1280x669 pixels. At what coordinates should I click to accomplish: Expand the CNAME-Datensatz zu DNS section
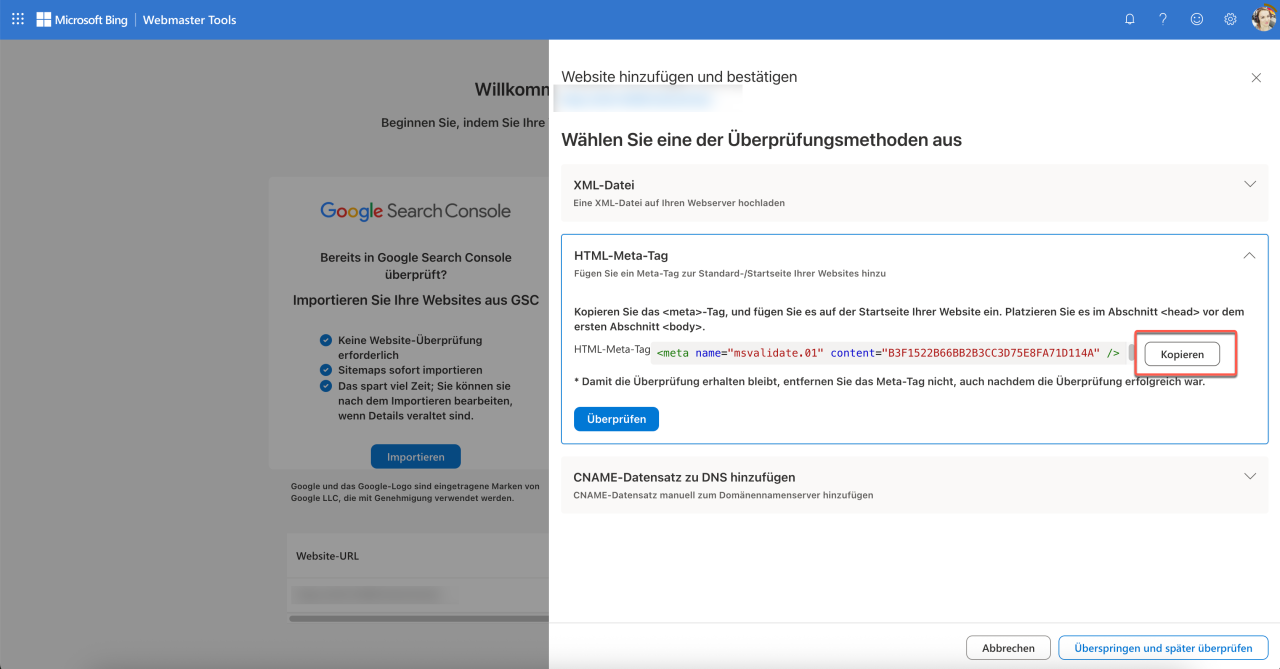pyautogui.click(x=1249, y=476)
